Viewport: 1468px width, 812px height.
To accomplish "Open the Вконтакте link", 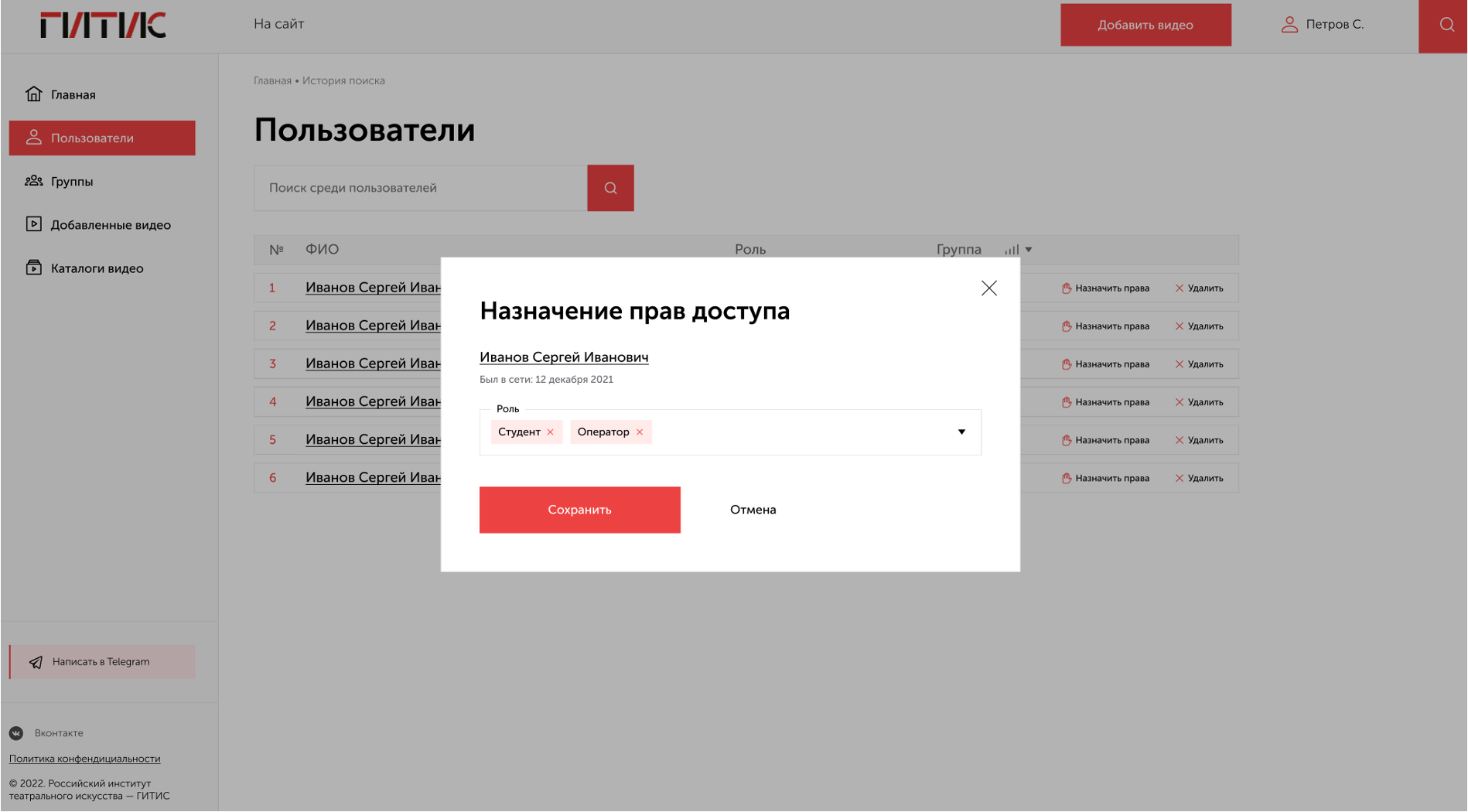I will [x=46, y=733].
